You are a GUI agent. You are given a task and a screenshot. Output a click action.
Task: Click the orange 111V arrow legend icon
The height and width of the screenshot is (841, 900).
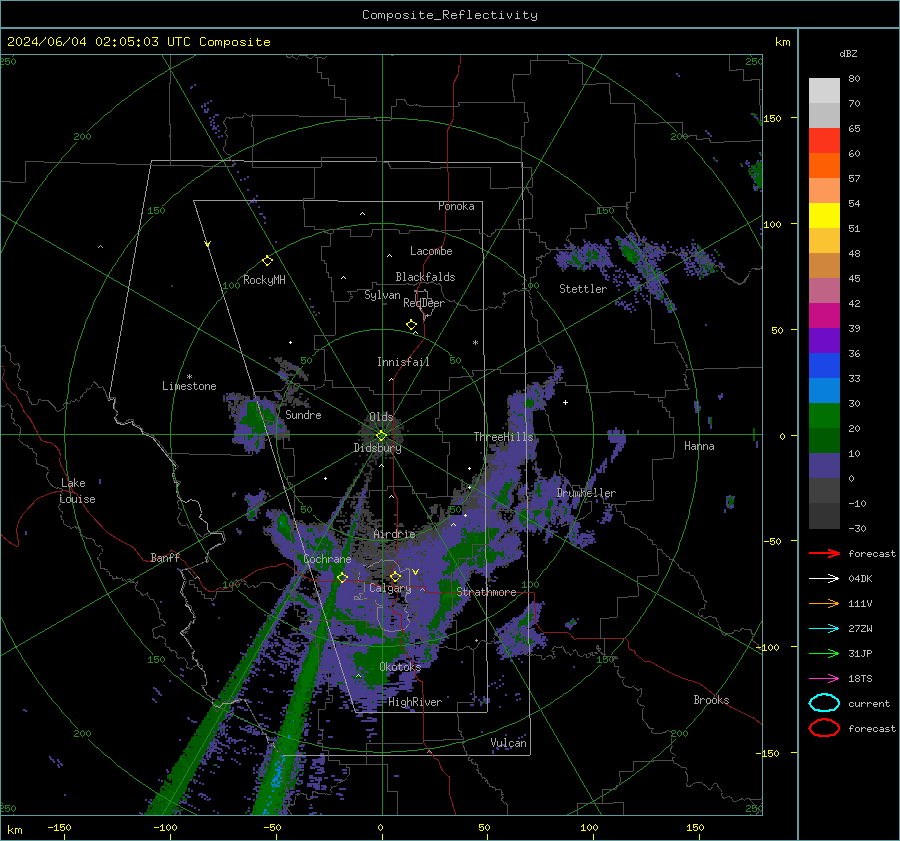click(824, 603)
